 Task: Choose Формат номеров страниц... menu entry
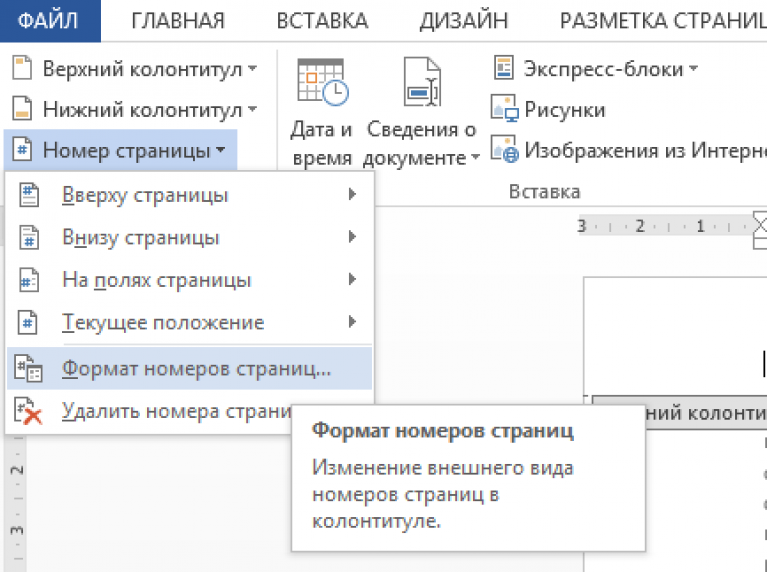[196, 369]
